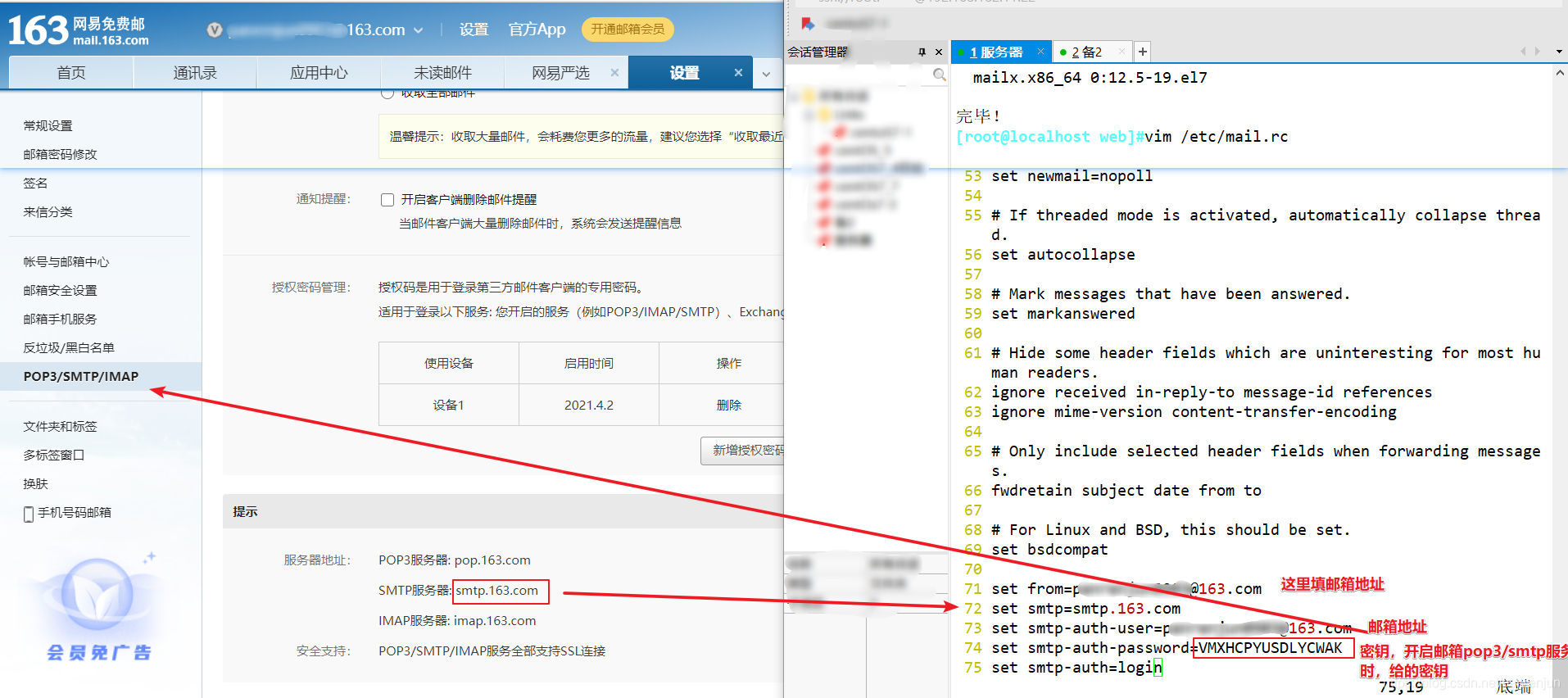This screenshot has width=1568, height=698.
Task: Click the 2021.4.2 enable date cell
Action: [x=589, y=405]
